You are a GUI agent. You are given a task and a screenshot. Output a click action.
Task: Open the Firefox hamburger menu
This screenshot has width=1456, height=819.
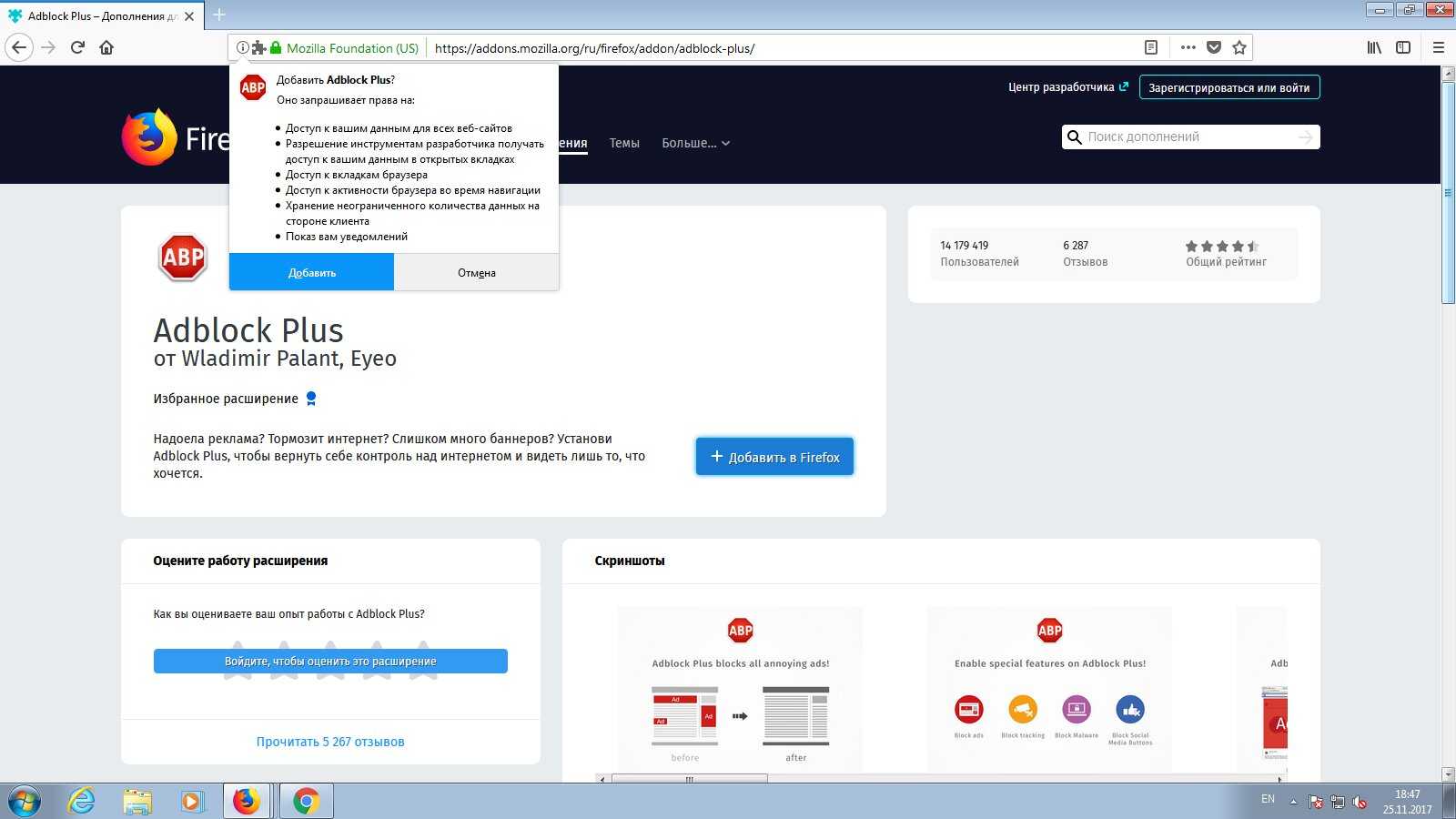[1438, 47]
